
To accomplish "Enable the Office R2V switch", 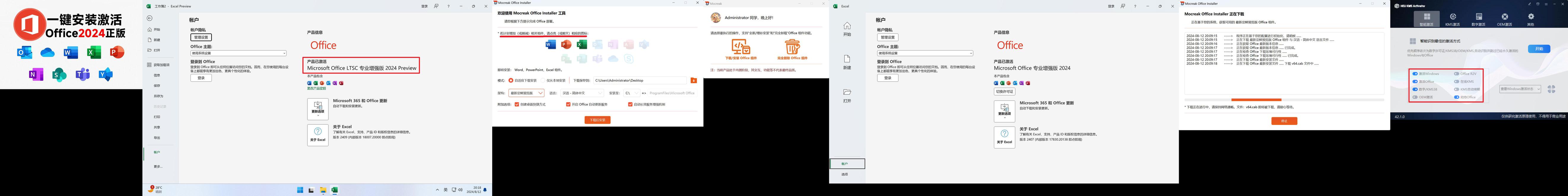I will (1457, 74).
